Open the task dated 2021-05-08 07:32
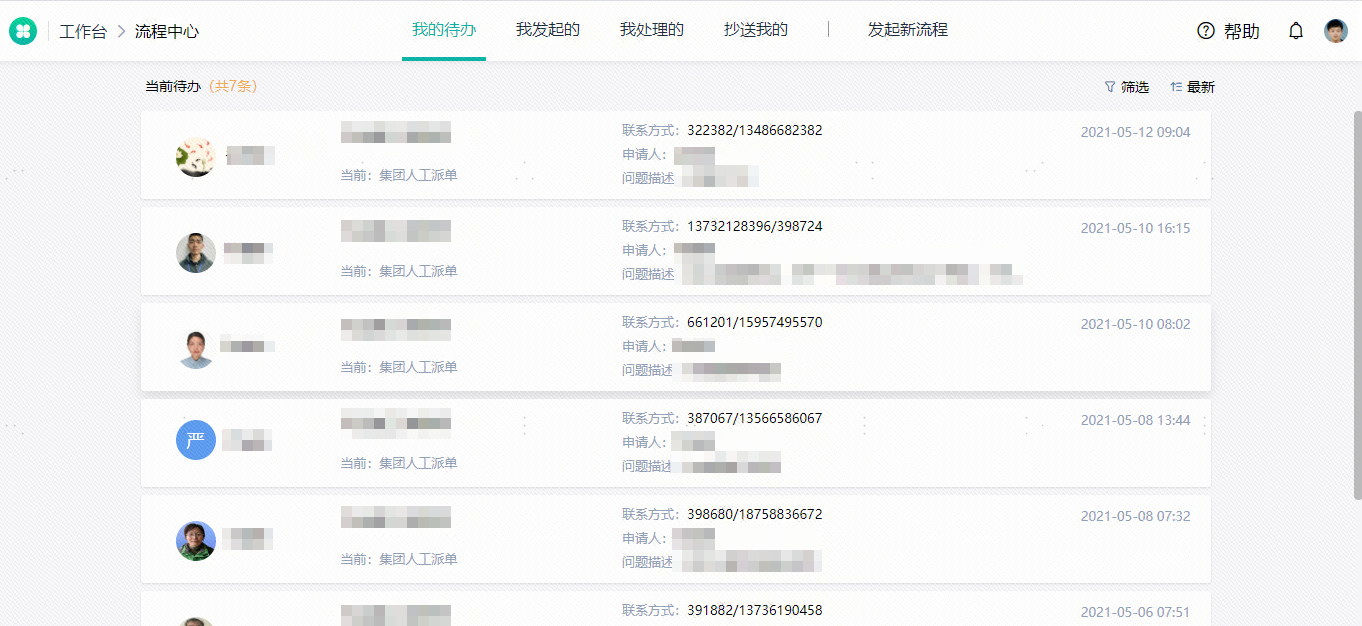This screenshot has height=626, width=1362. pos(676,539)
